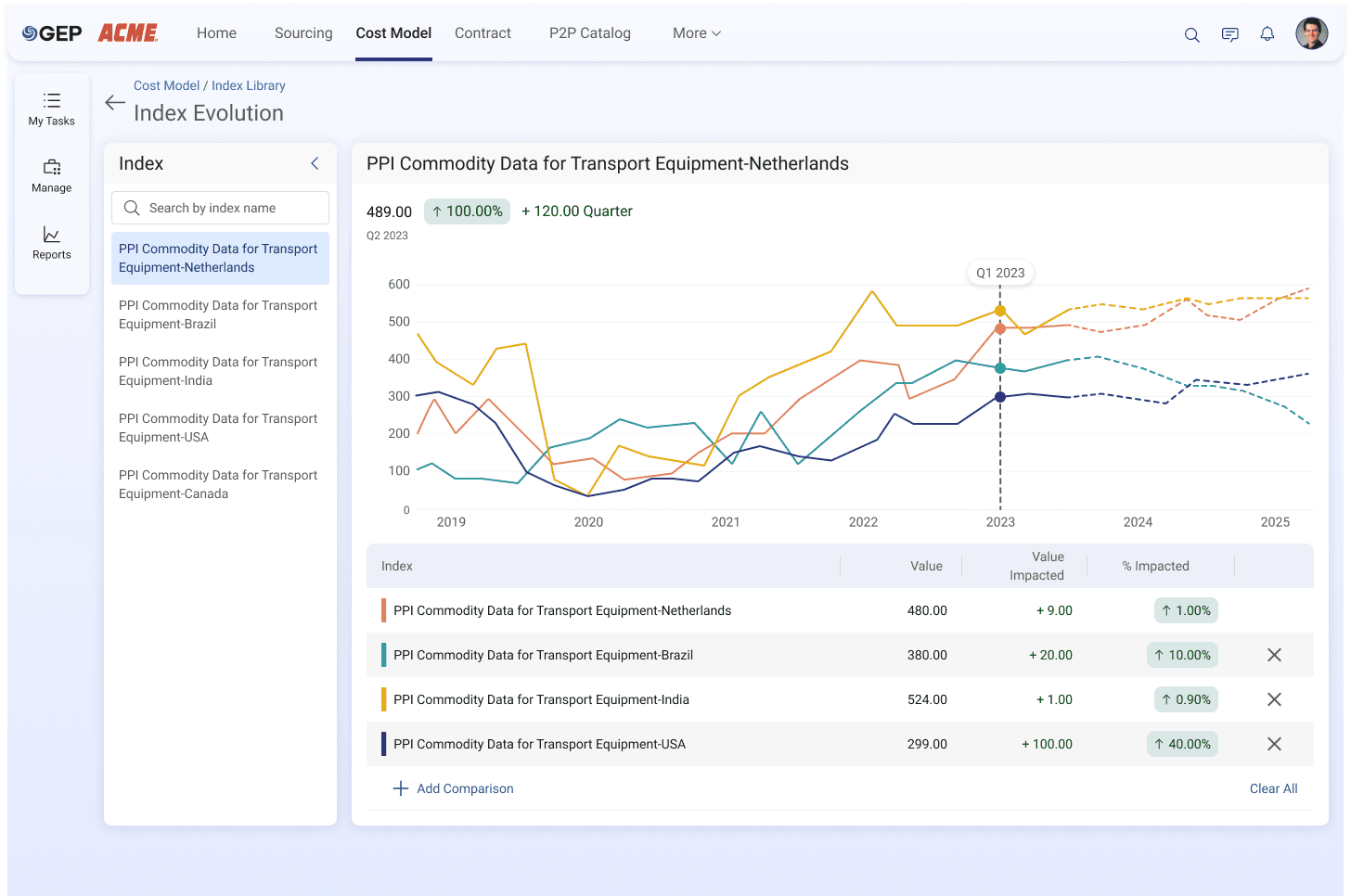
Task: Click the Search by index name field
Action: [220, 208]
